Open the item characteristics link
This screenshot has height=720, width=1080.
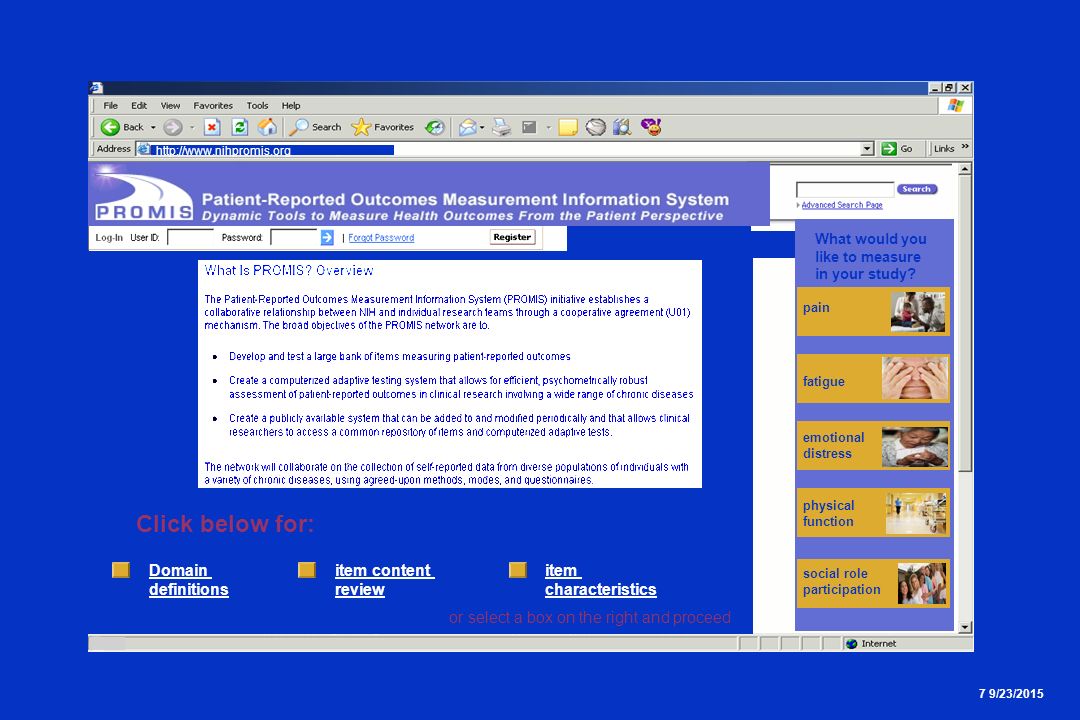tap(600, 579)
